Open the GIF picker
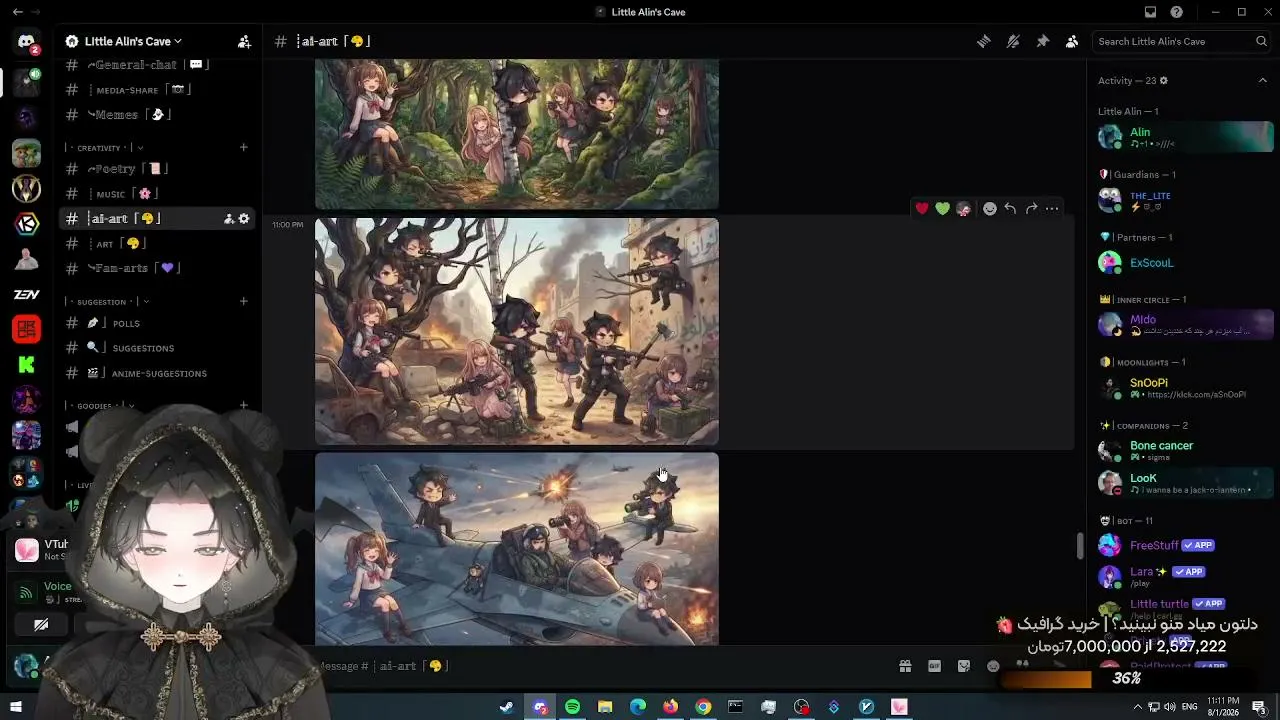This screenshot has width=1280, height=720. coord(934,666)
